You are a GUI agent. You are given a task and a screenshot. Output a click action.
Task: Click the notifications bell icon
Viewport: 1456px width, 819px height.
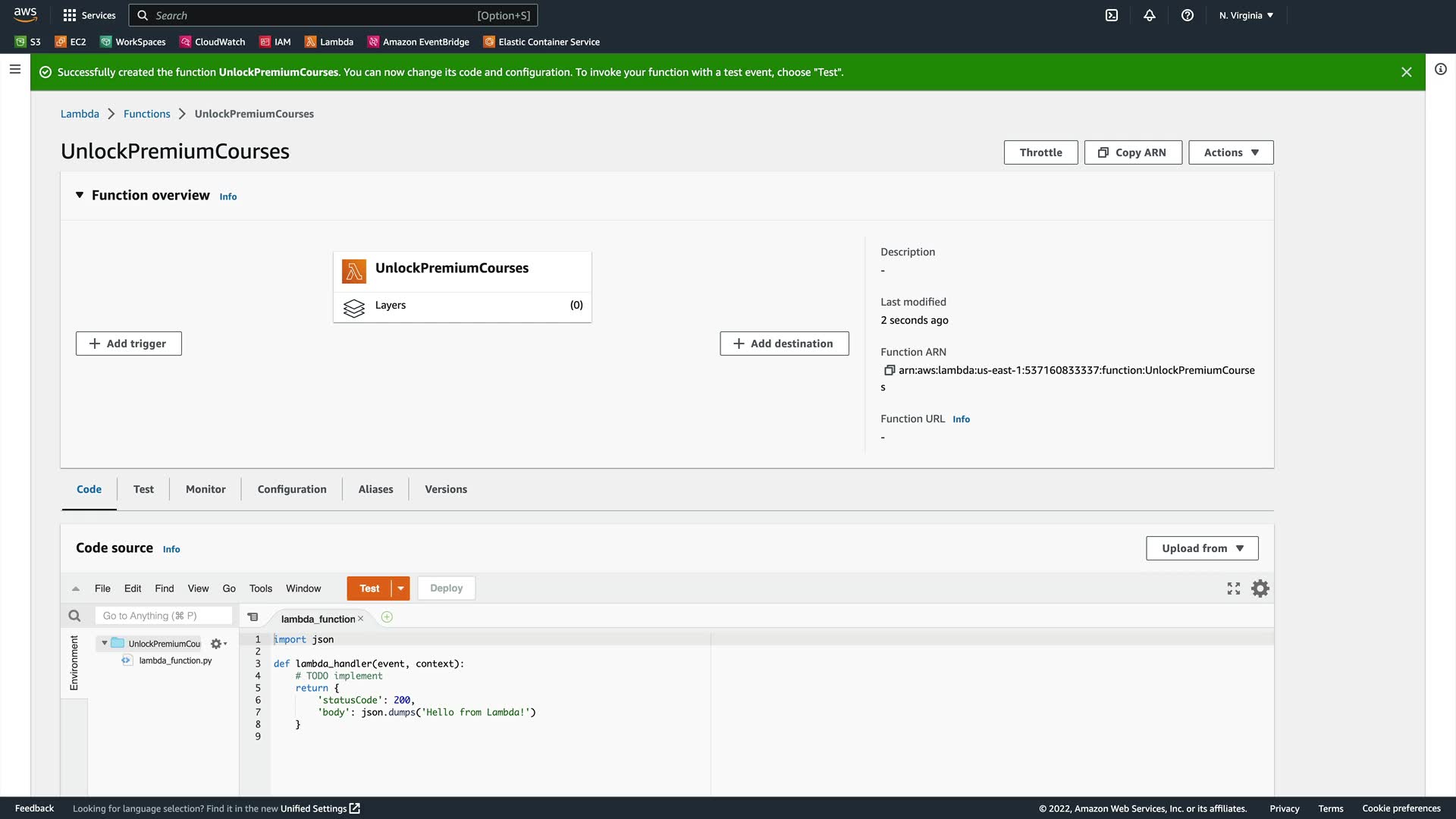pyautogui.click(x=1150, y=15)
